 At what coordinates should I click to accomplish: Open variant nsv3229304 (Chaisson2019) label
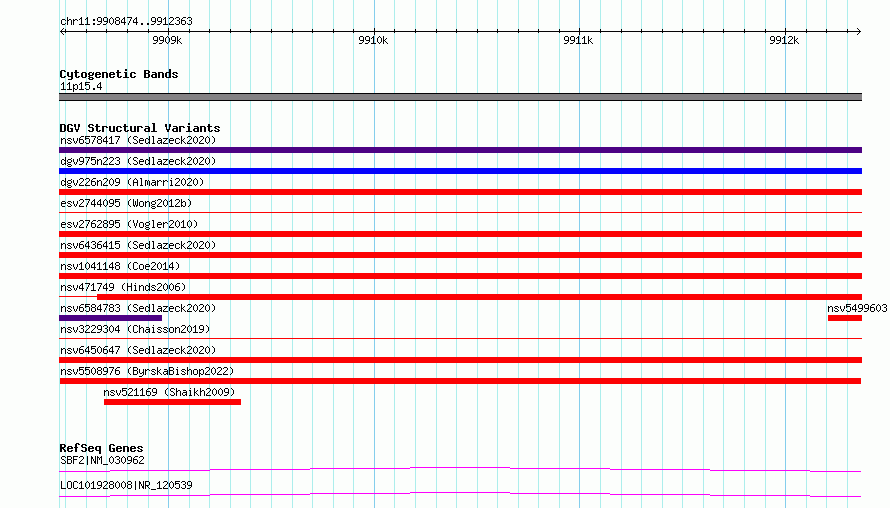click(135, 329)
